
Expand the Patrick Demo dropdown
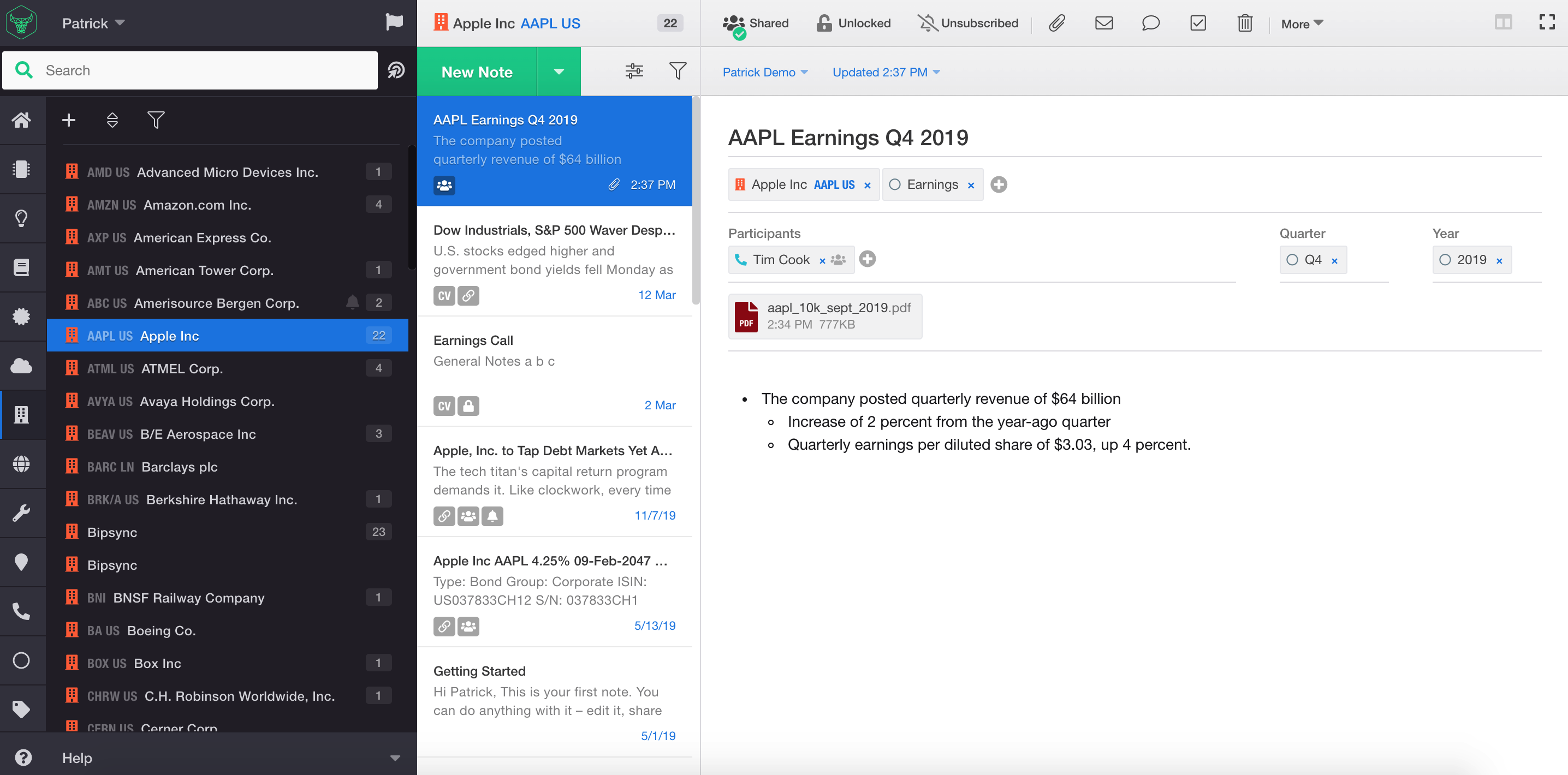point(764,73)
